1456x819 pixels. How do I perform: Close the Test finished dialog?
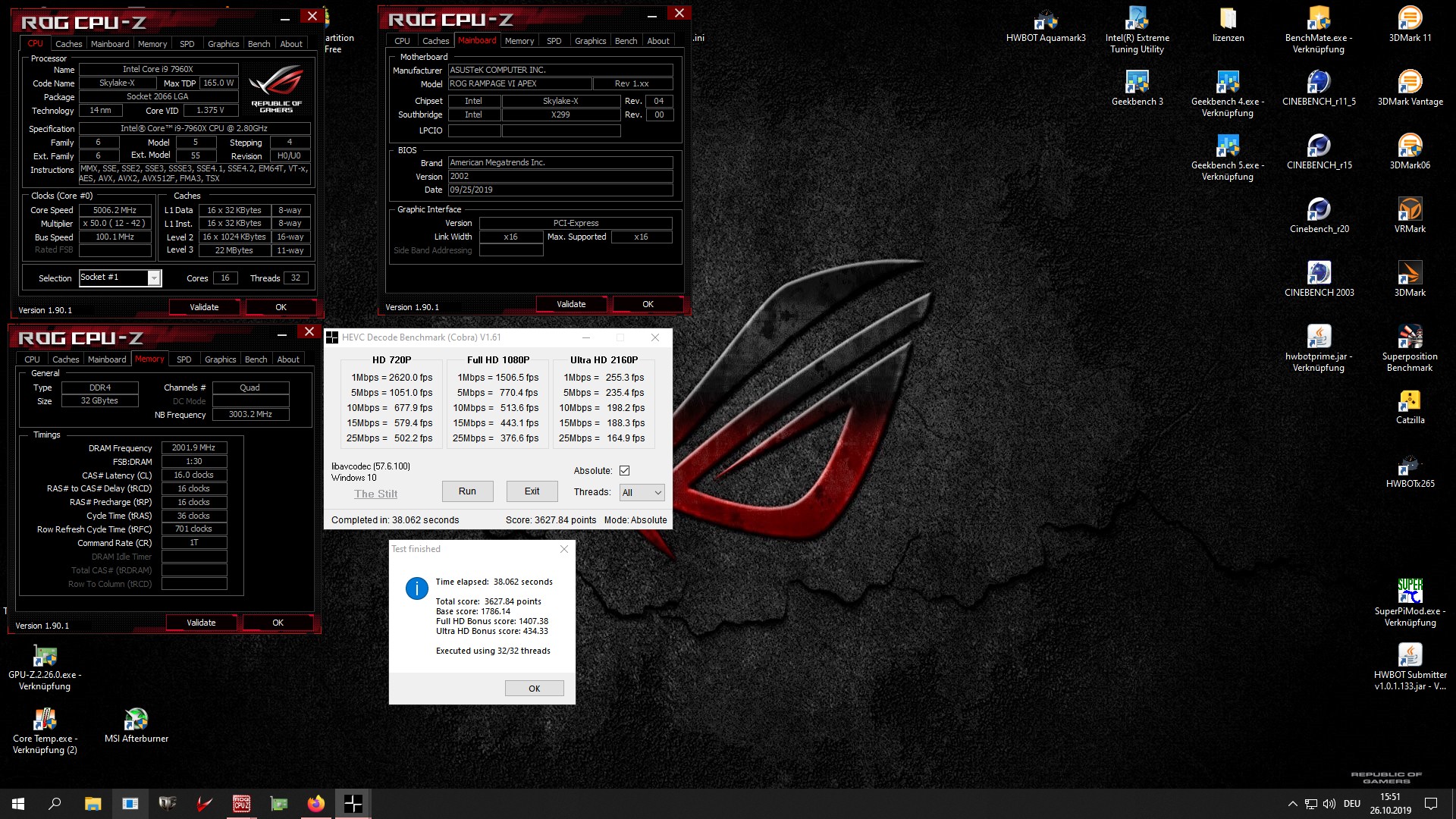pyautogui.click(x=563, y=549)
